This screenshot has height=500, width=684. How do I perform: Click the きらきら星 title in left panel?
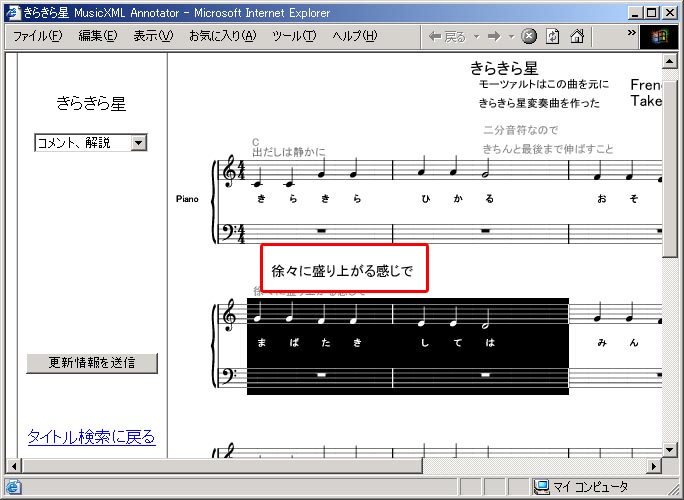[91, 103]
